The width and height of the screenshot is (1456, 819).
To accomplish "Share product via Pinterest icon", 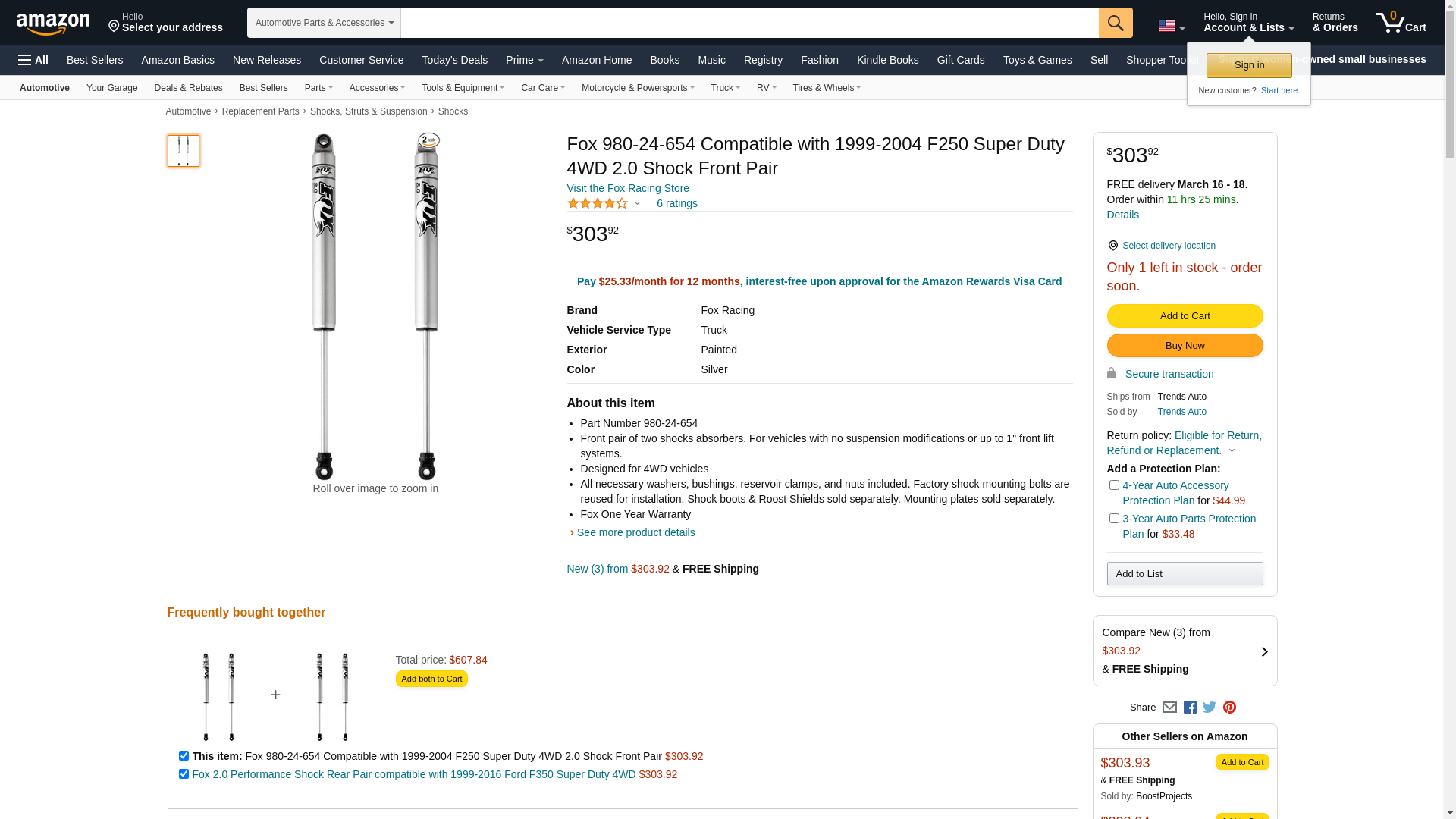I will (x=1229, y=708).
